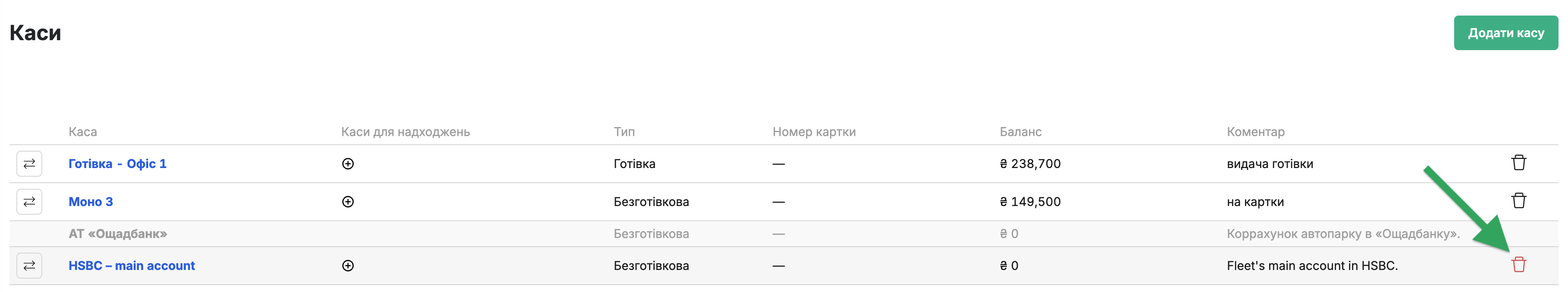
Task: Click plus circle icon in HSBC row
Action: [348, 266]
